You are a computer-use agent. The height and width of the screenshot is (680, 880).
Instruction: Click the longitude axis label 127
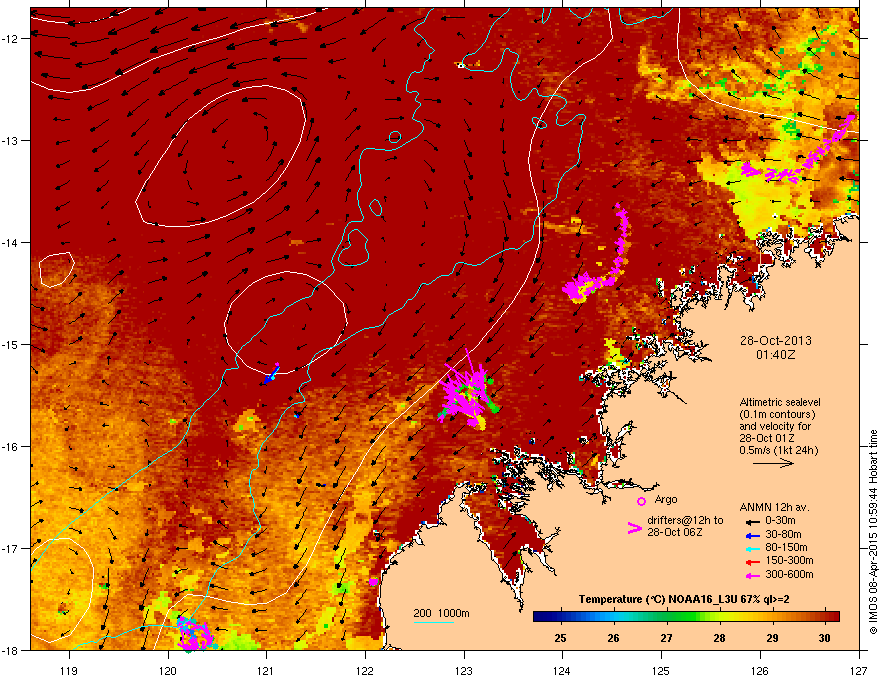pos(858,670)
